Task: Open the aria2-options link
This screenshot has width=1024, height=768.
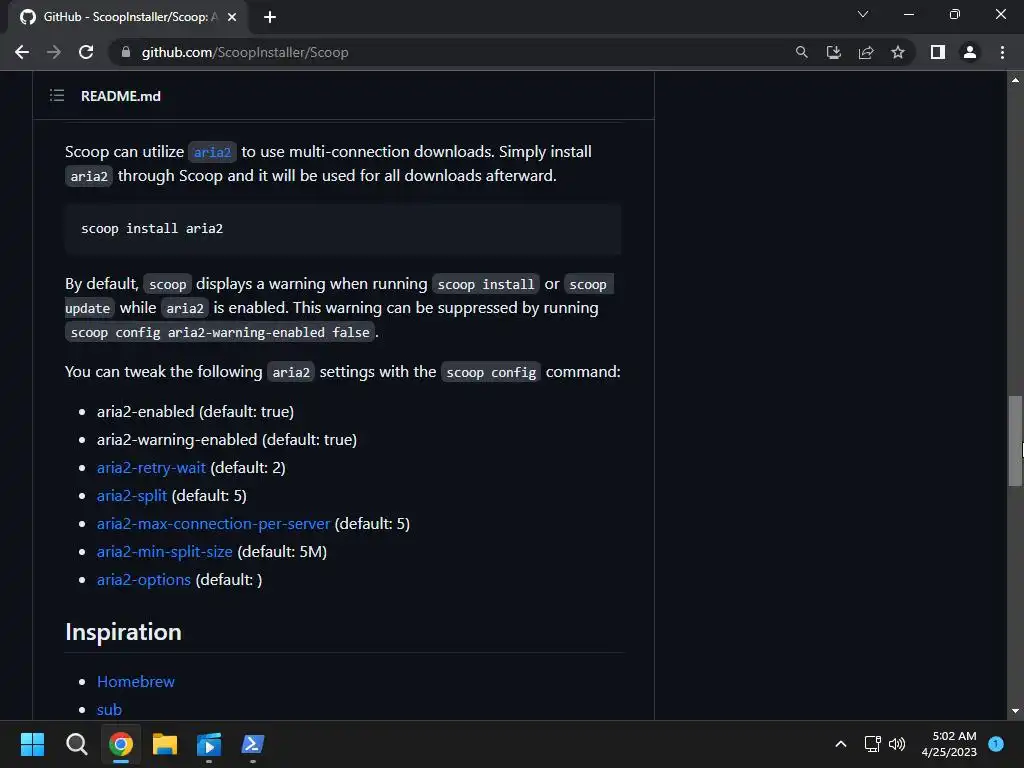Action: [144, 580]
